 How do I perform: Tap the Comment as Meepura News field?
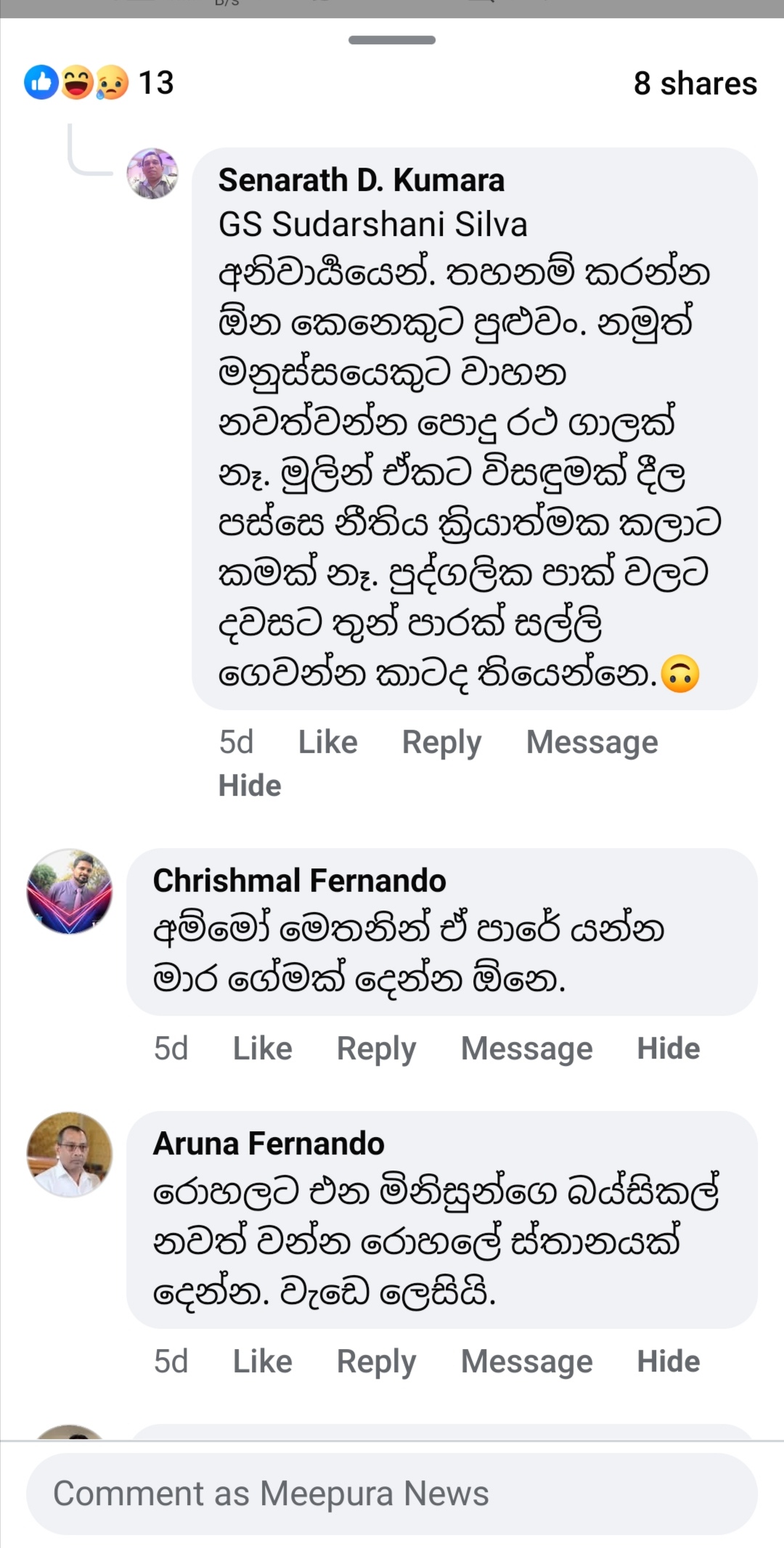pyautogui.click(x=392, y=1494)
